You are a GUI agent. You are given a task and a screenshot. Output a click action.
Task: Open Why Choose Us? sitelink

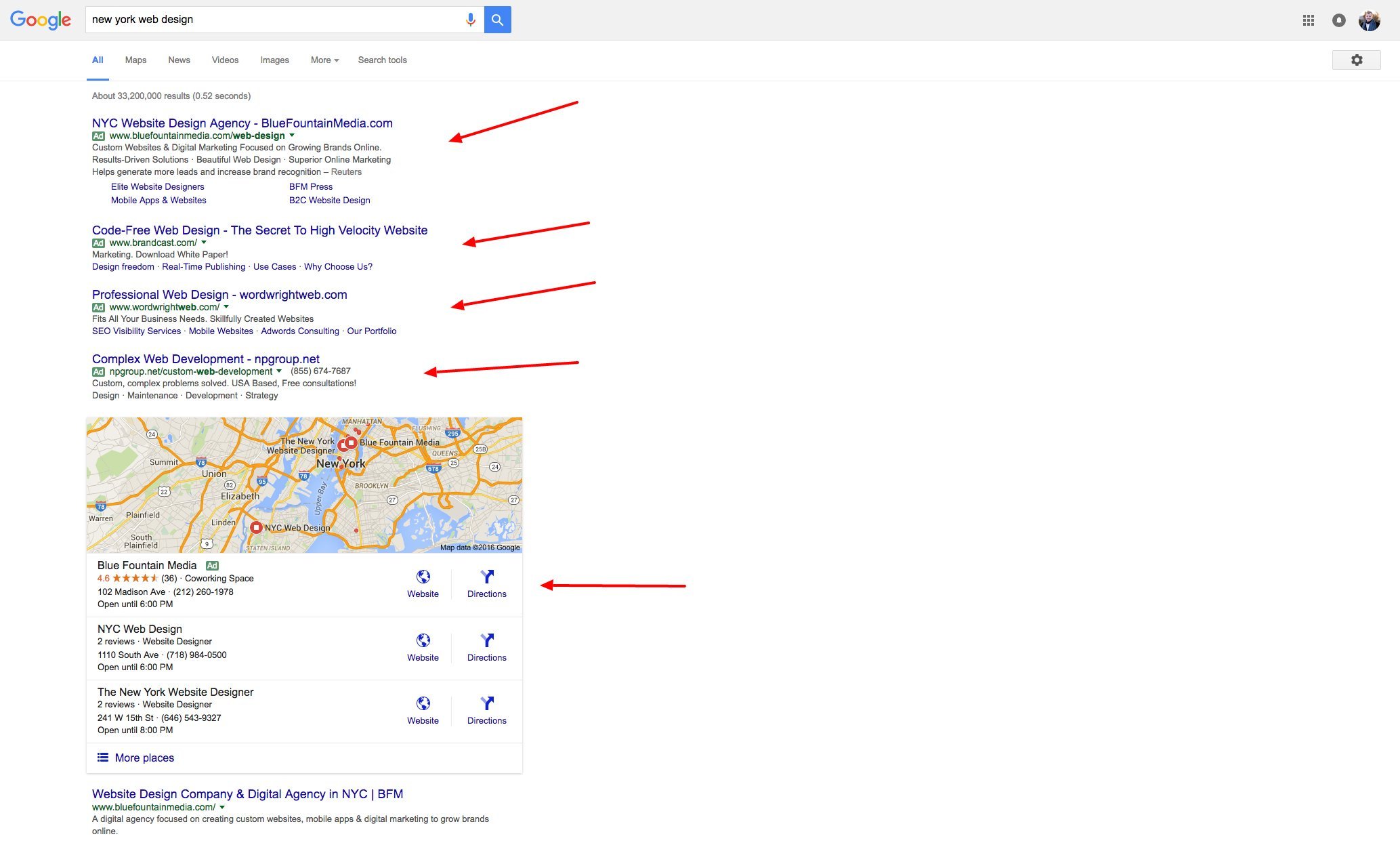[338, 267]
